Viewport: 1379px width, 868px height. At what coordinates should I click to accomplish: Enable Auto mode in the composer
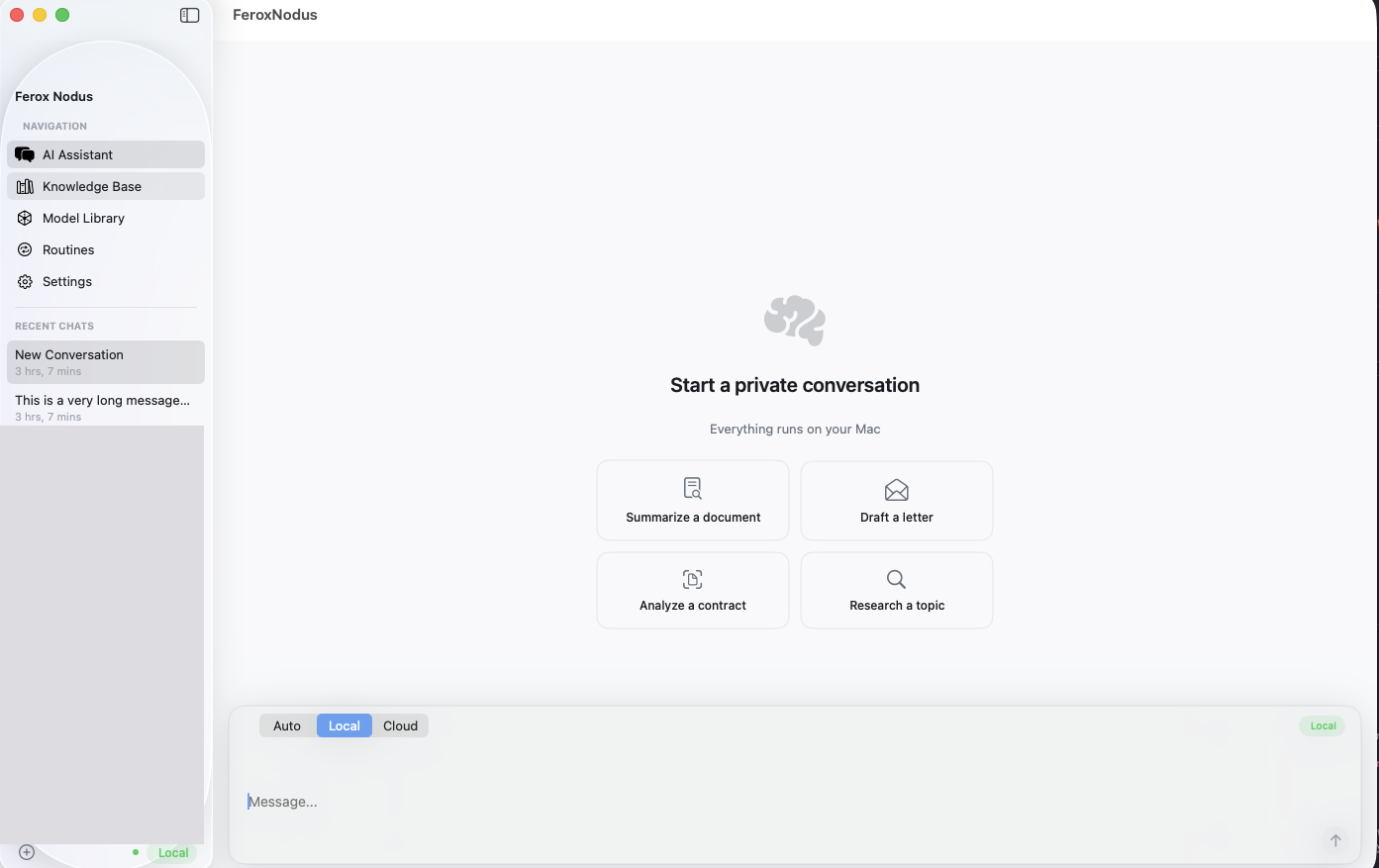[287, 725]
